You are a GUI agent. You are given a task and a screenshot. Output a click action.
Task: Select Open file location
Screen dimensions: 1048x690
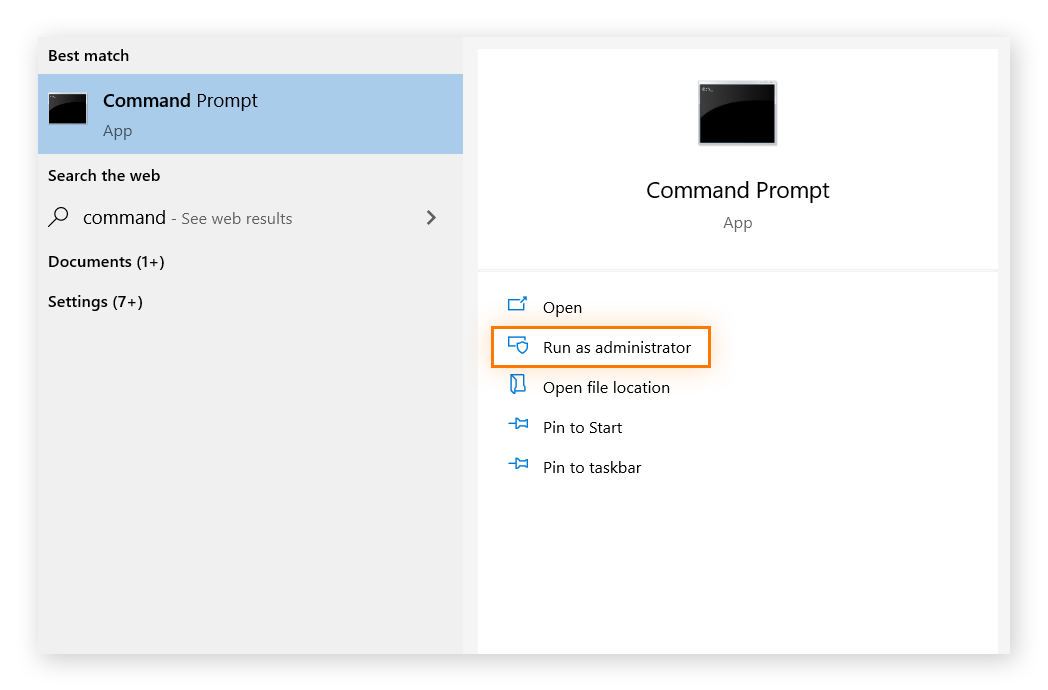click(x=604, y=386)
